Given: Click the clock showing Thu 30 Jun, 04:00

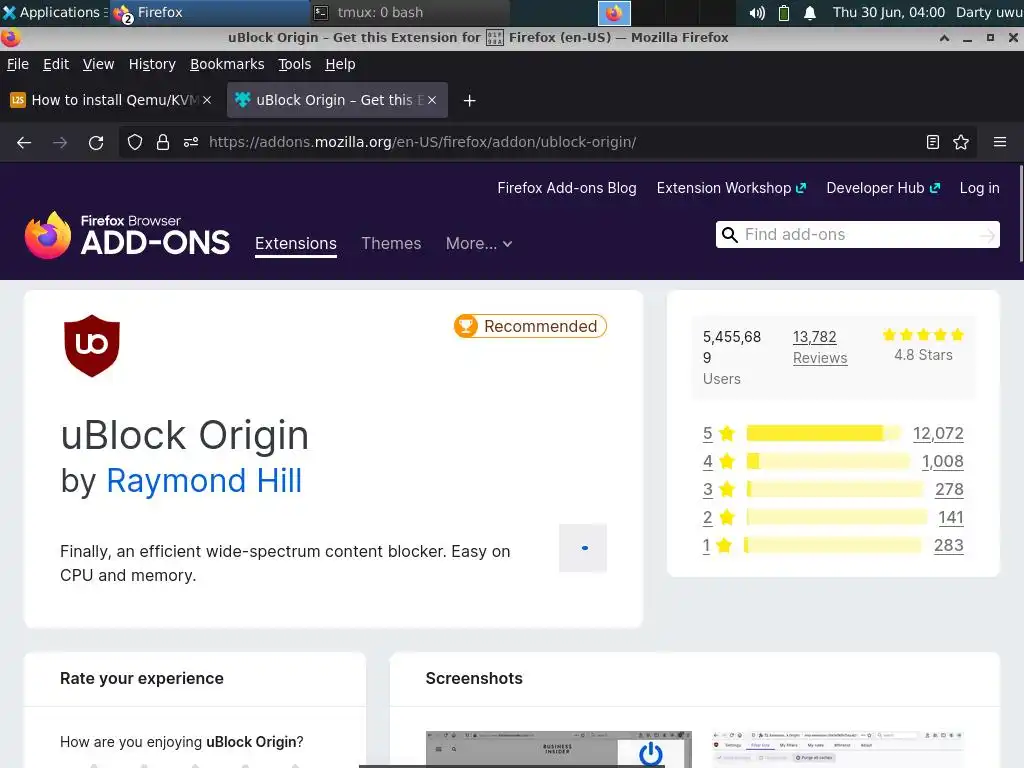Looking at the screenshot, I should [x=888, y=12].
